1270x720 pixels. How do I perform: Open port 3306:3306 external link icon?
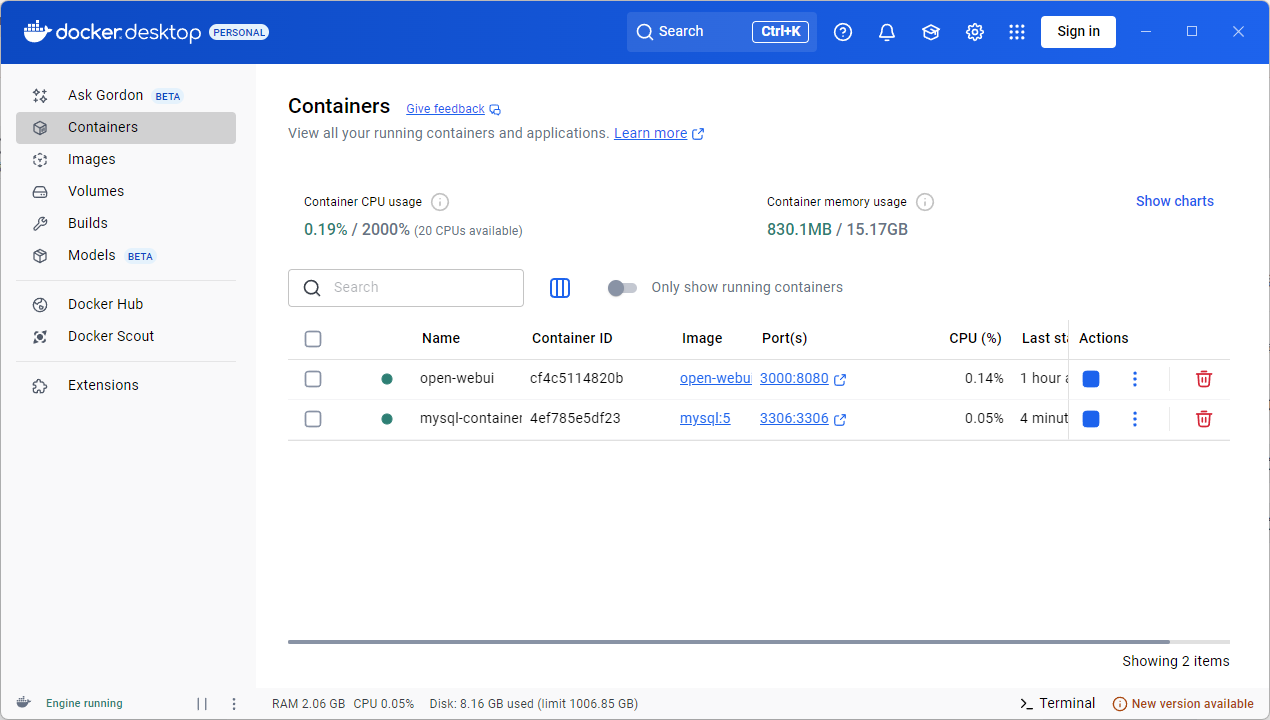tap(841, 420)
